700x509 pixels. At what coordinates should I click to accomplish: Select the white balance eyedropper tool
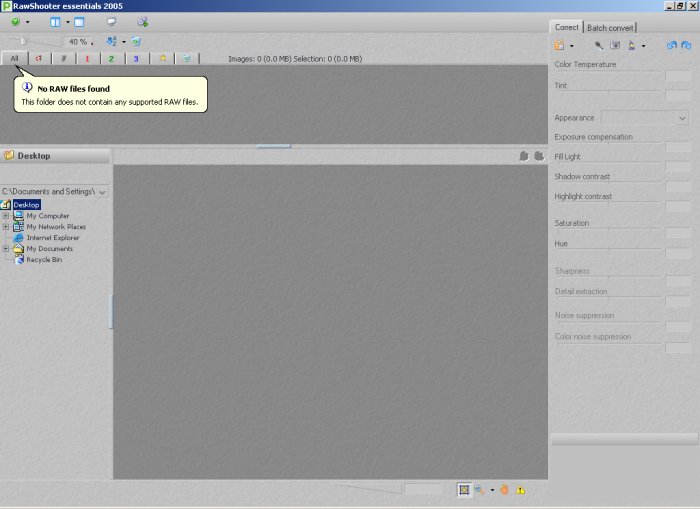click(599, 46)
